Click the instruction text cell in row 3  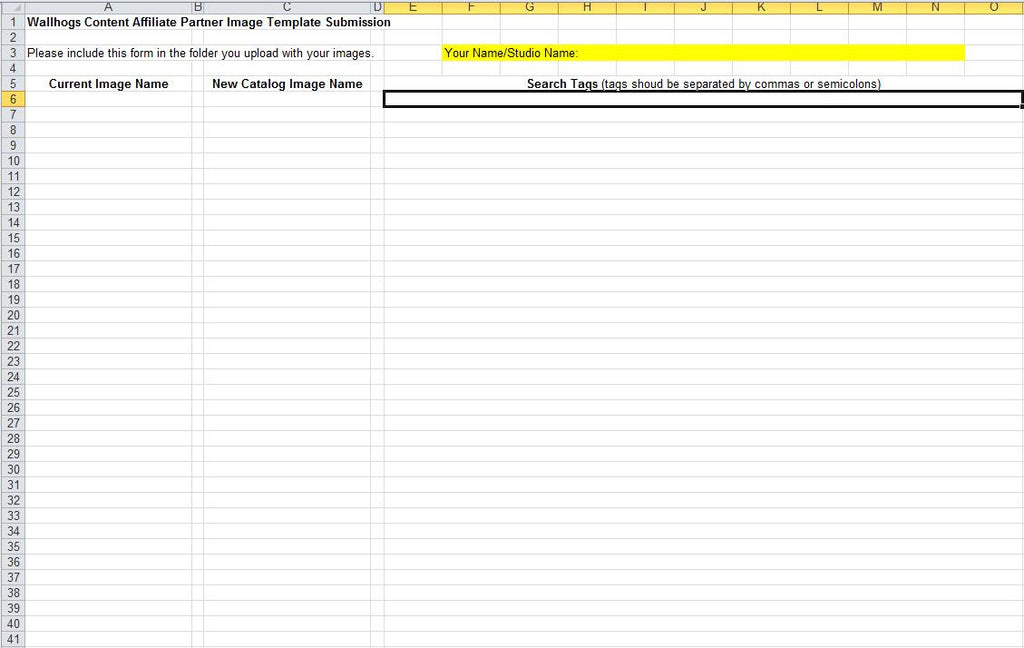point(108,53)
